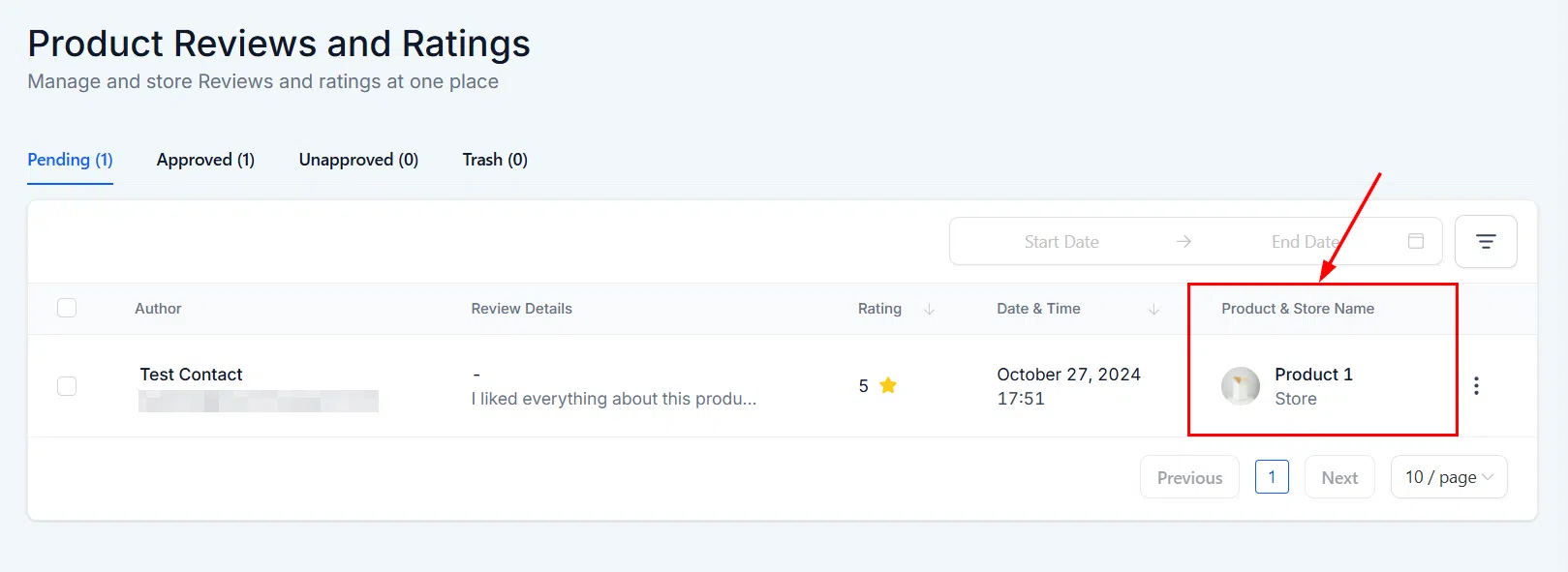Viewport: 1568px width, 572px height.
Task: Click the Test Contact author name
Action: (x=191, y=375)
